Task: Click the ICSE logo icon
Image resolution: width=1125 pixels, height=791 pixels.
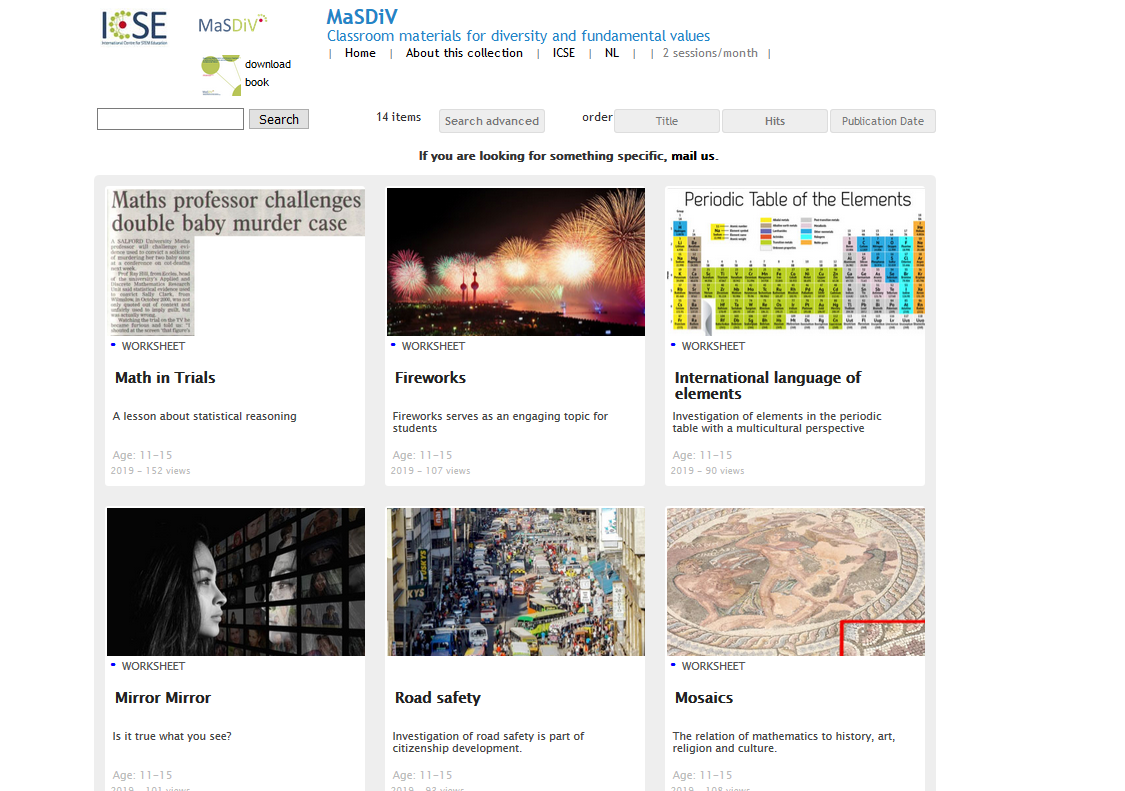Action: 134,27
